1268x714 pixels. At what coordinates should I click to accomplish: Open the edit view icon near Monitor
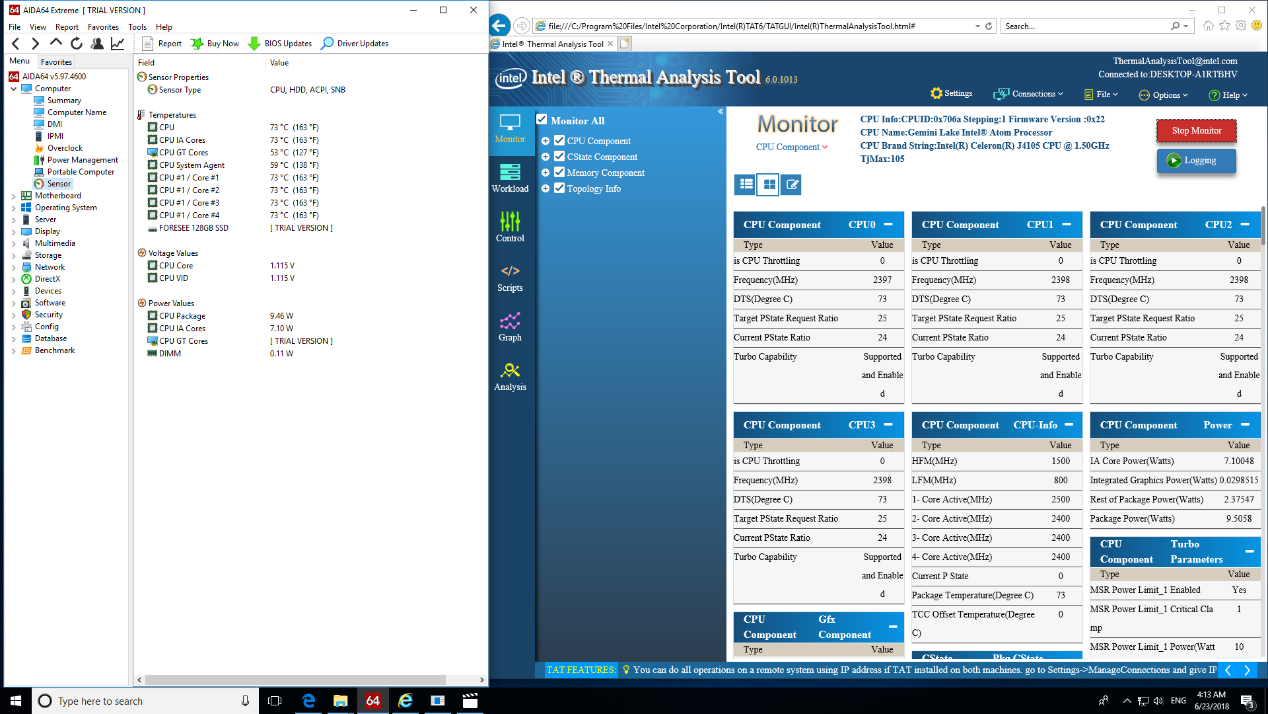[790, 184]
